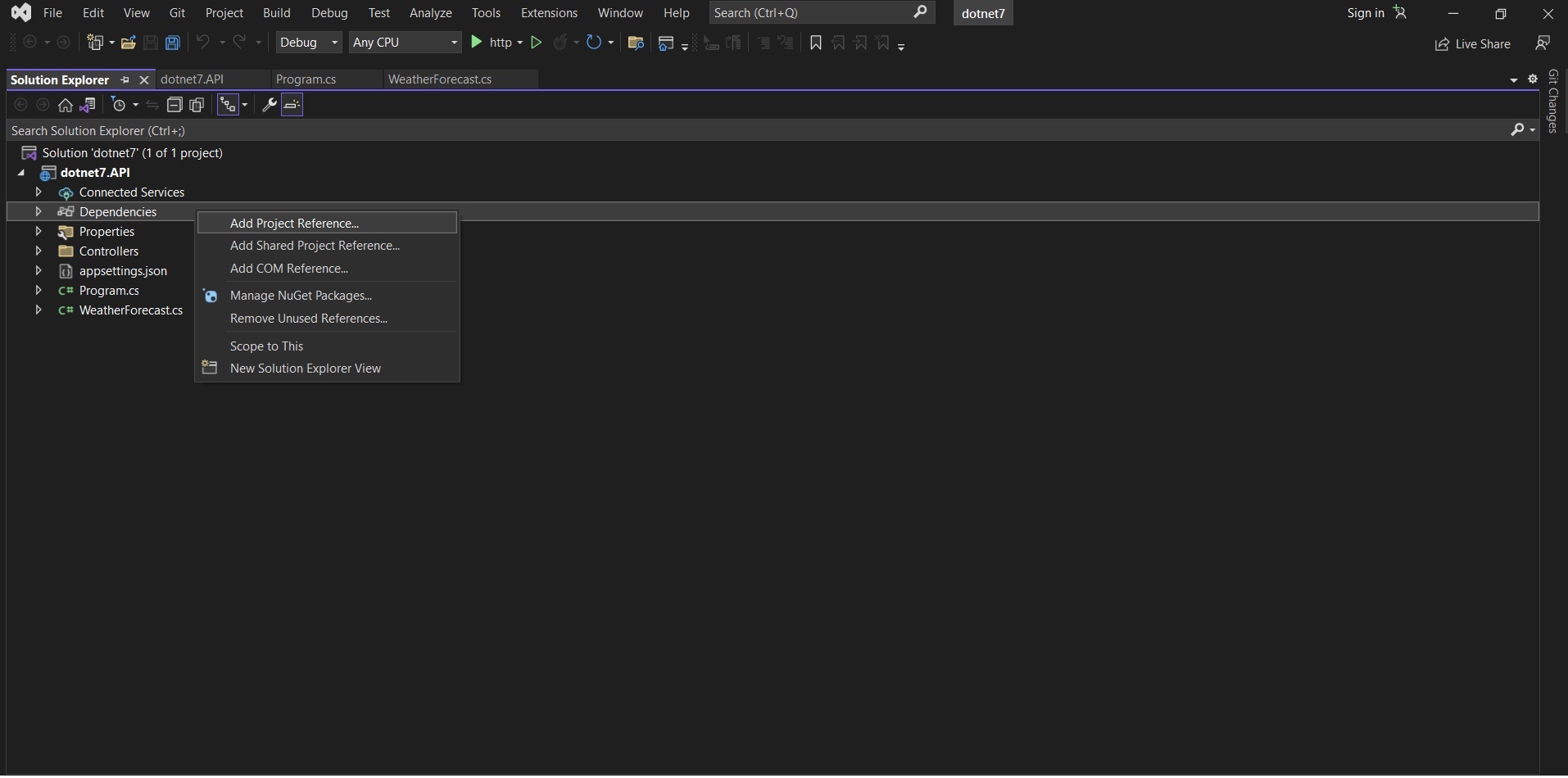Image resolution: width=1568 pixels, height=778 pixels.
Task: Choose New Solution Explorer View menu item
Action: click(x=327, y=369)
